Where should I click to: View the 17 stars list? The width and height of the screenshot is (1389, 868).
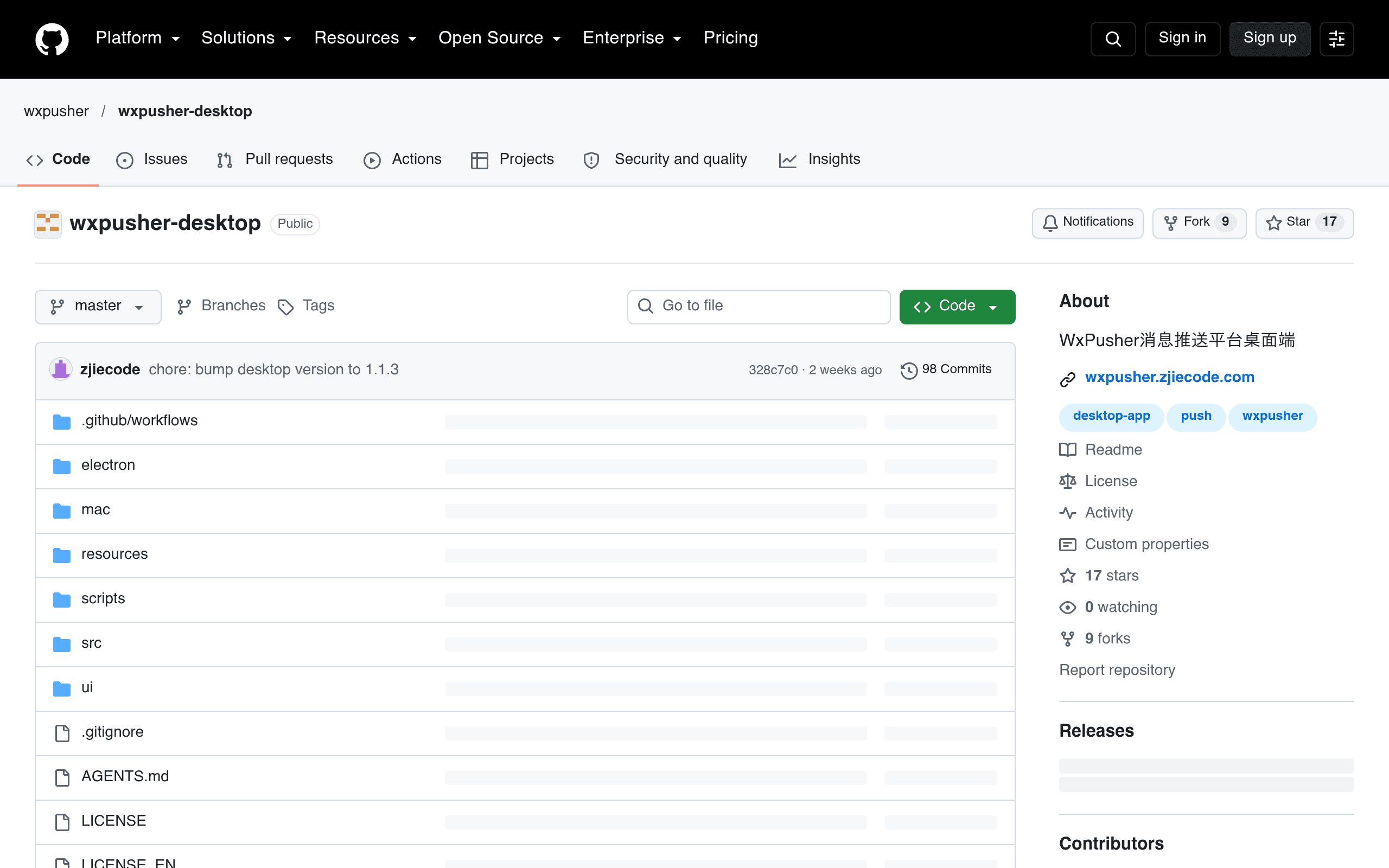(x=1099, y=576)
